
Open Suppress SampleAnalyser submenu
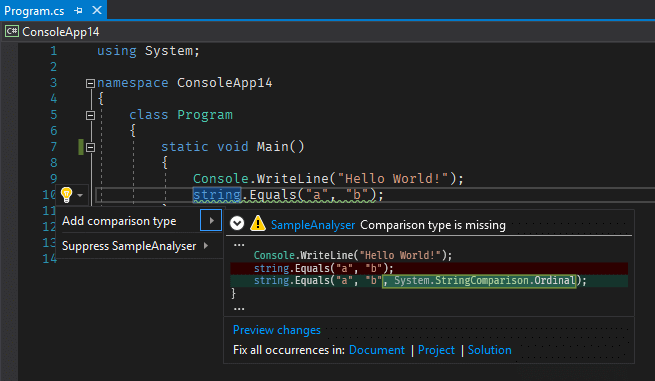click(135, 246)
